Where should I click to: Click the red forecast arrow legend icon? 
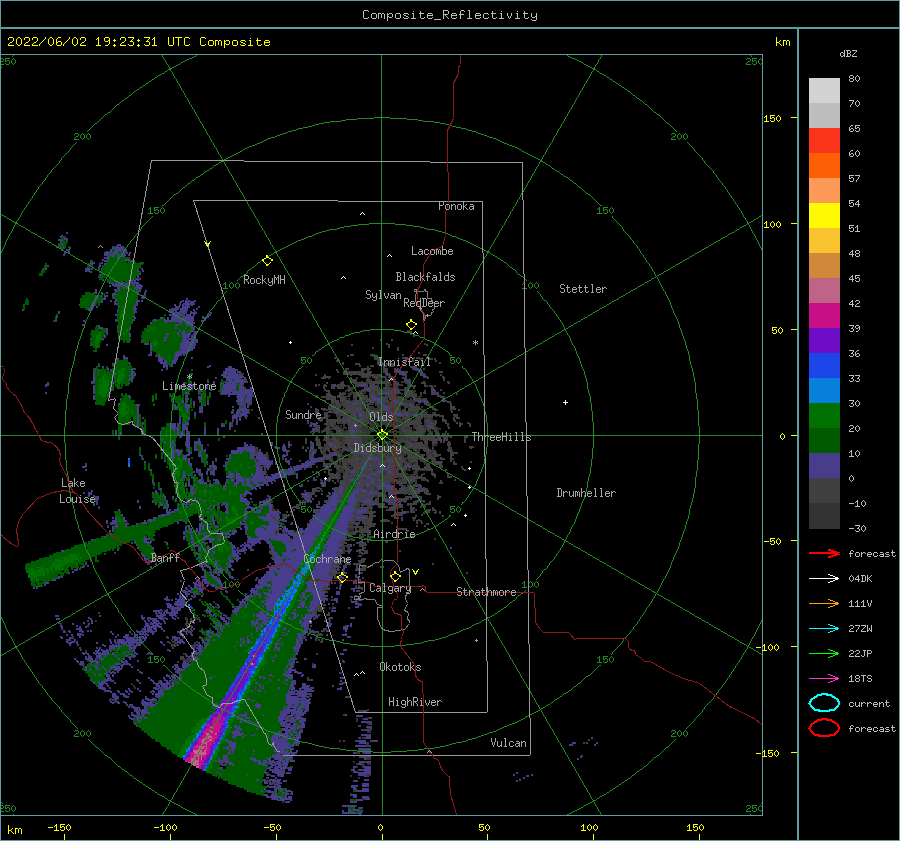824,553
